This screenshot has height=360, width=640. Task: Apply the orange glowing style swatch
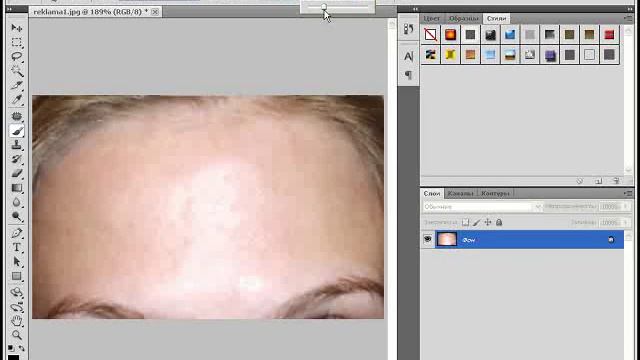click(x=450, y=35)
